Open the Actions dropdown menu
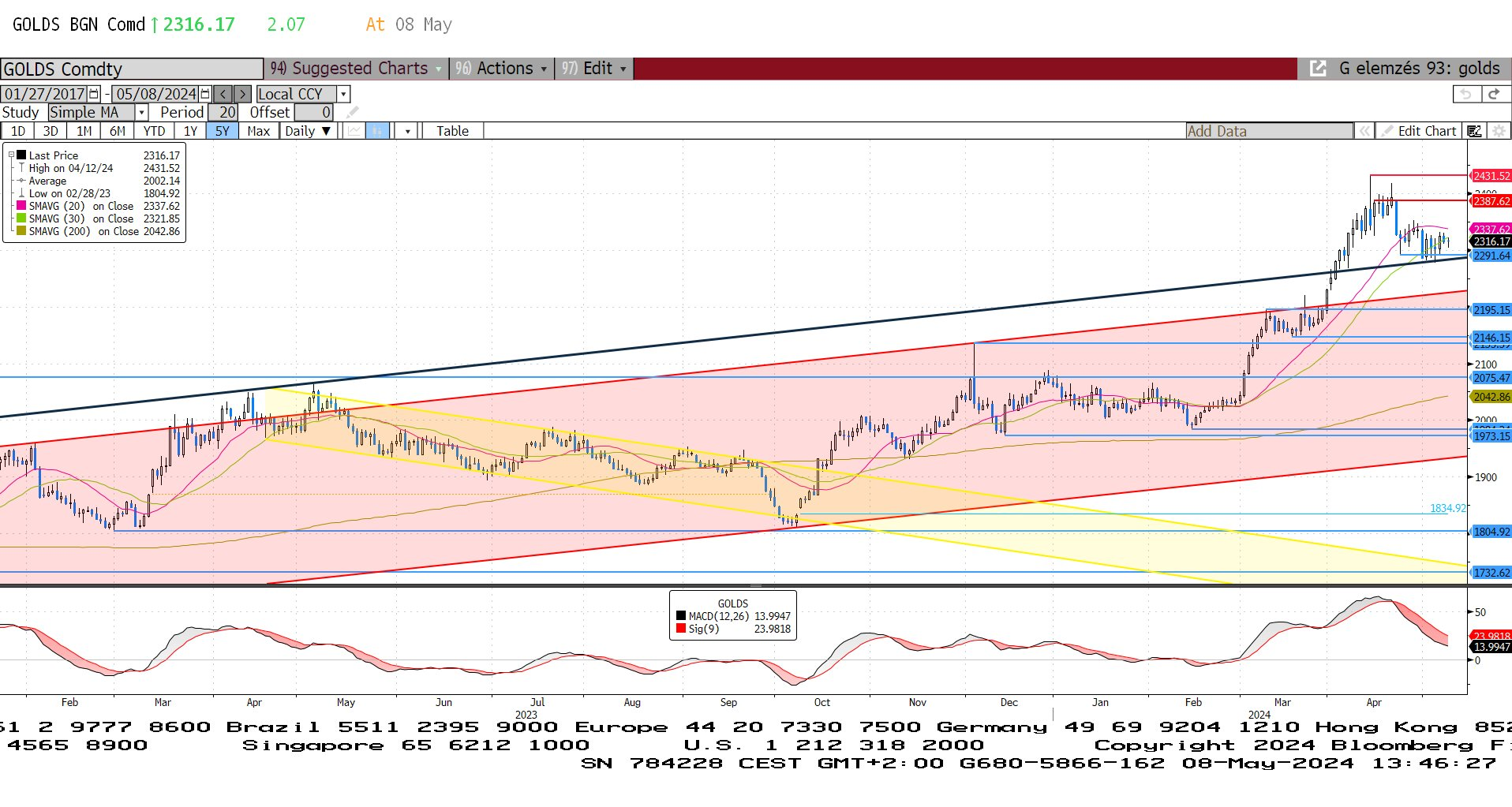This screenshot has height=807, width=1512. tap(502, 69)
